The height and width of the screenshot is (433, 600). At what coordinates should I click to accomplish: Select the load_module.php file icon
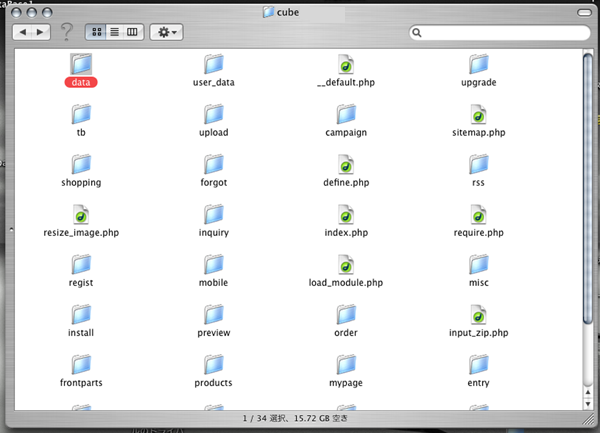[x=346, y=265]
